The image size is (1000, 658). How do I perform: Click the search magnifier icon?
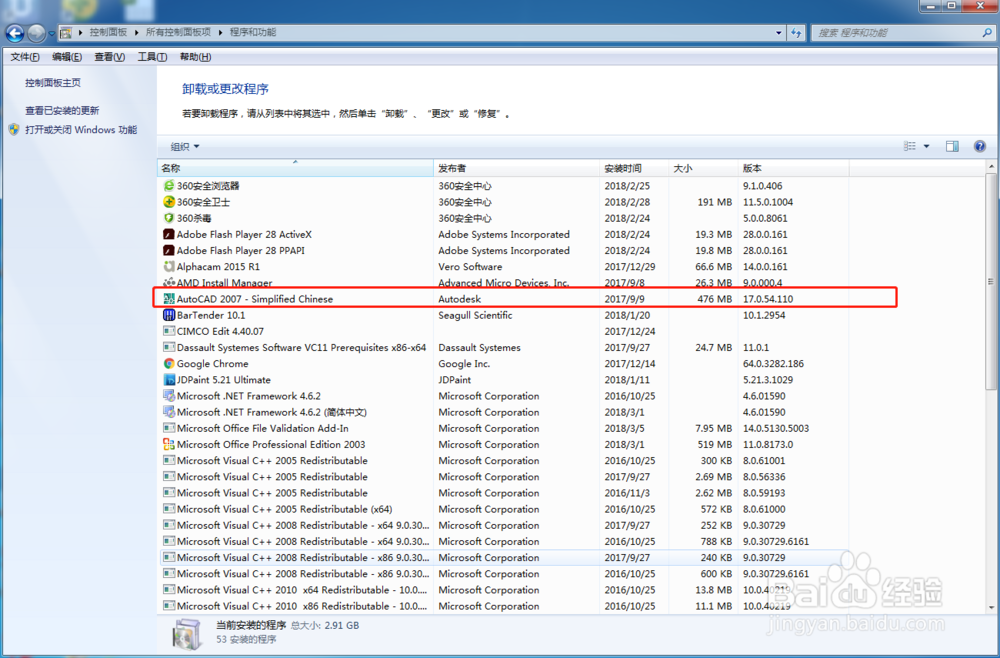point(987,33)
